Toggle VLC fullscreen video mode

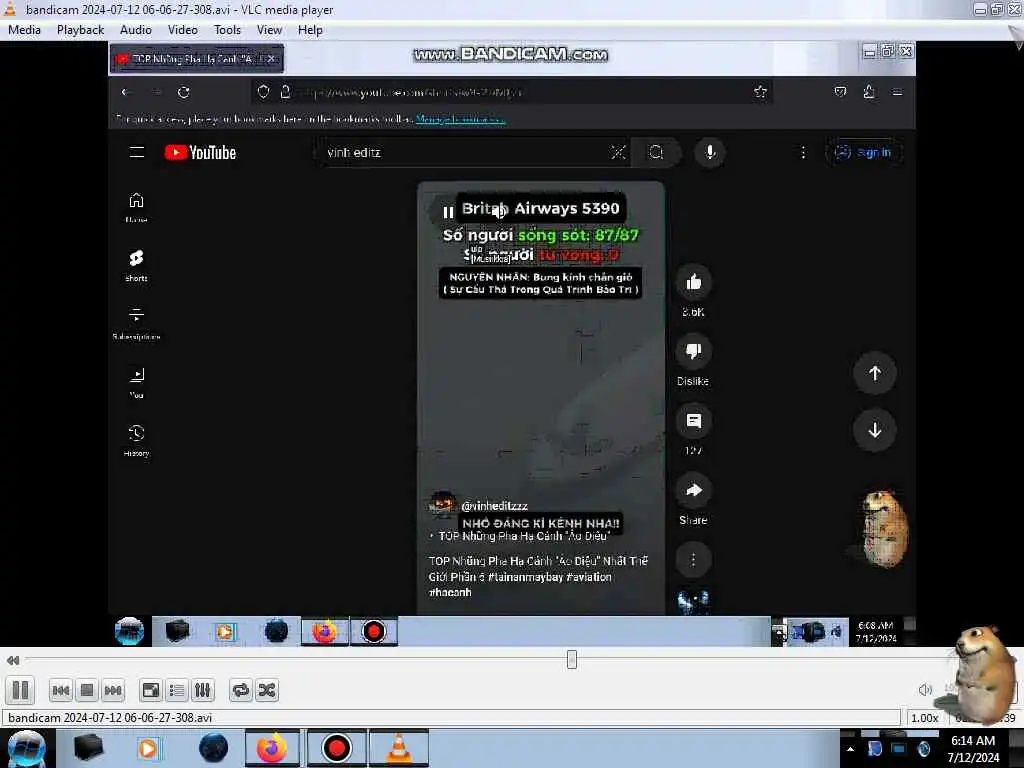[151, 690]
